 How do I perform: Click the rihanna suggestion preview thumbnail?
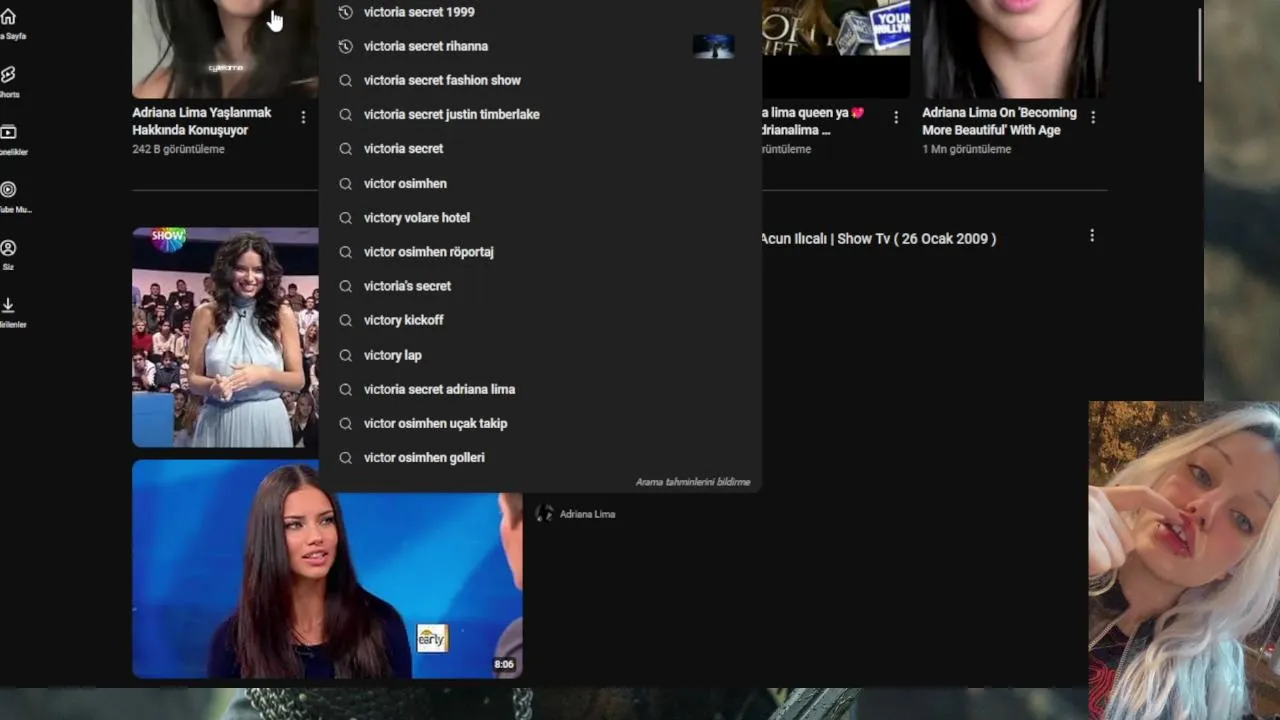pos(713,46)
